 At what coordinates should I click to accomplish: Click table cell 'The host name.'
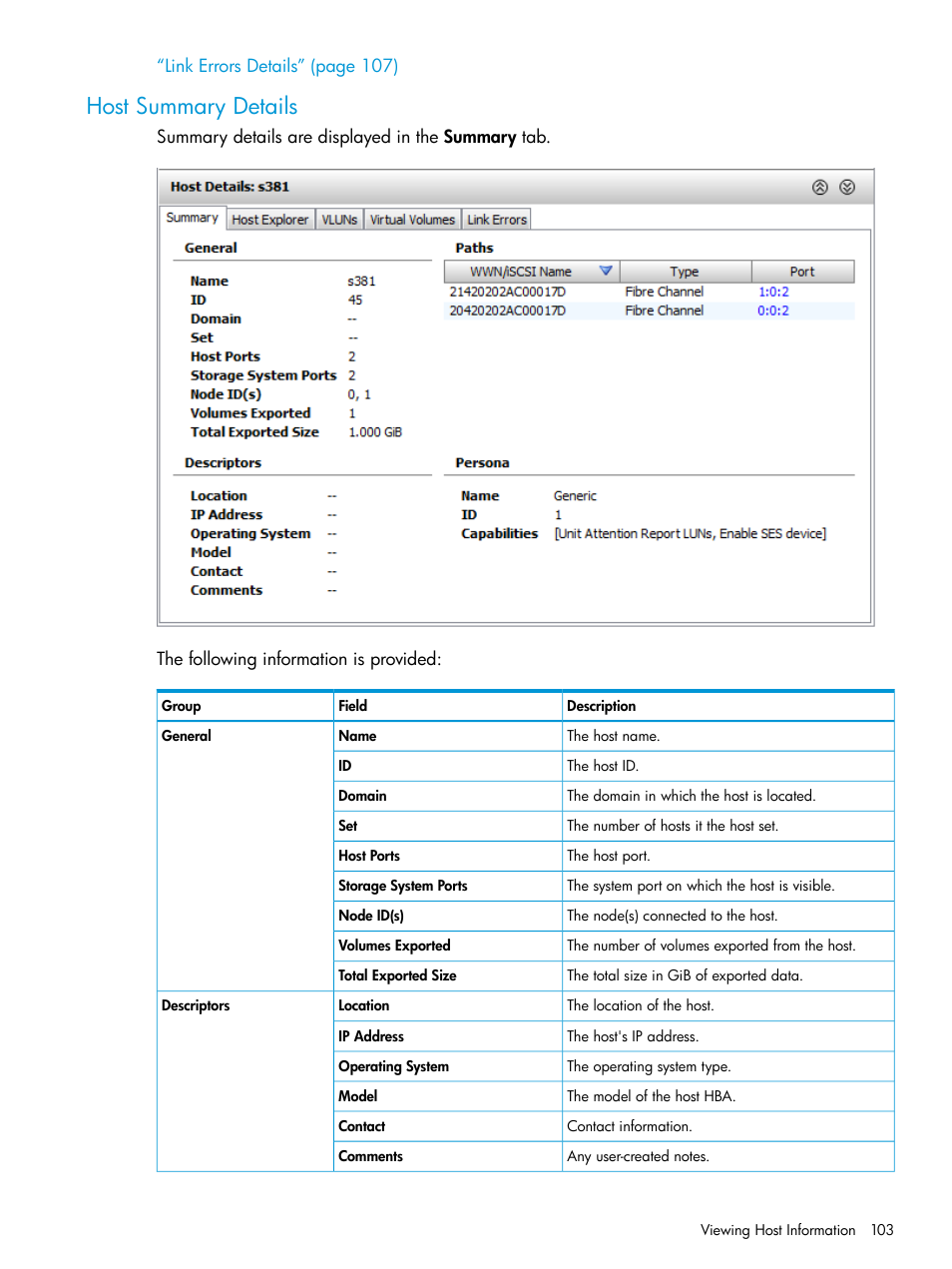click(x=728, y=736)
